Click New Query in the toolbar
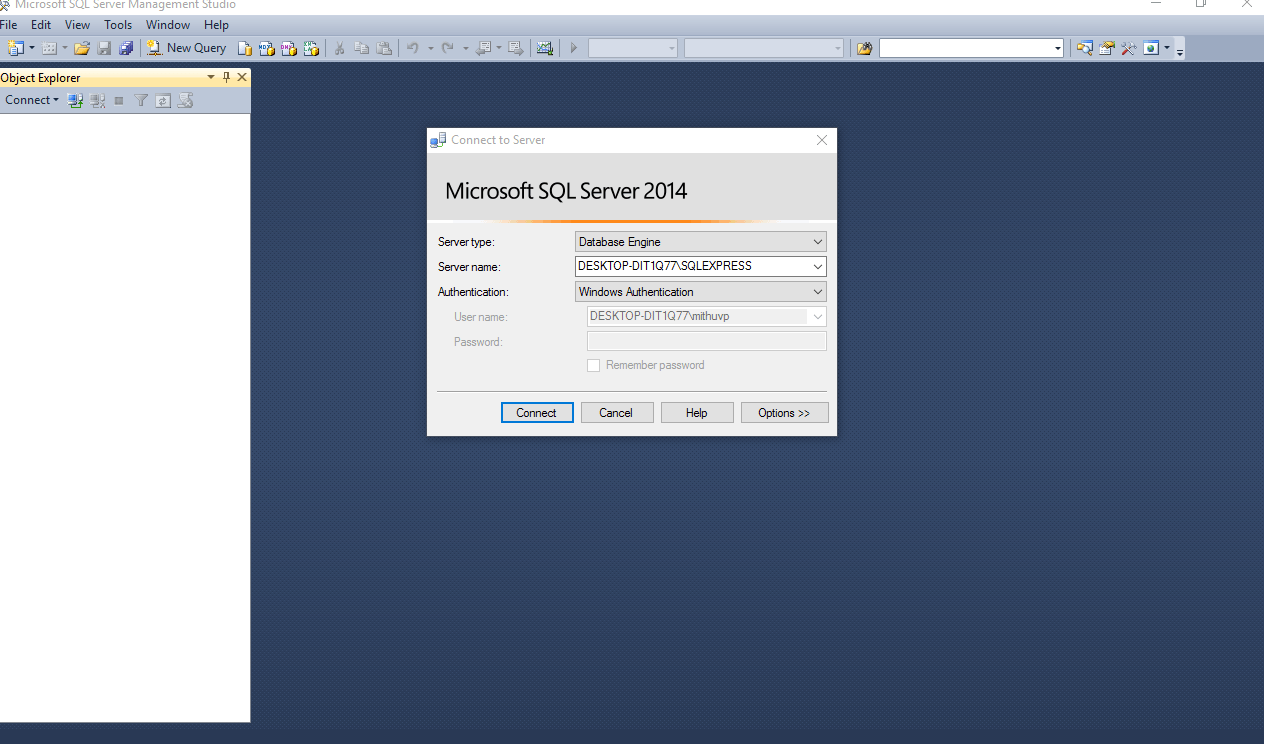1264x744 pixels. click(x=187, y=48)
